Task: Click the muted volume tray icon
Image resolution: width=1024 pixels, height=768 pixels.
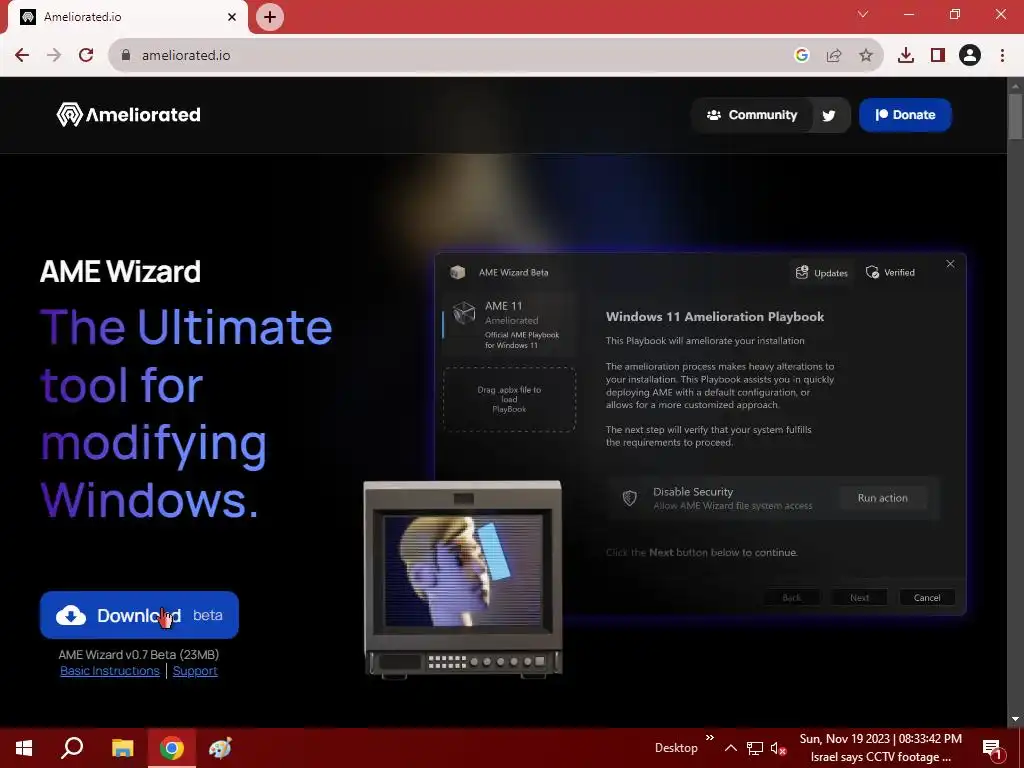Action: tap(777, 748)
